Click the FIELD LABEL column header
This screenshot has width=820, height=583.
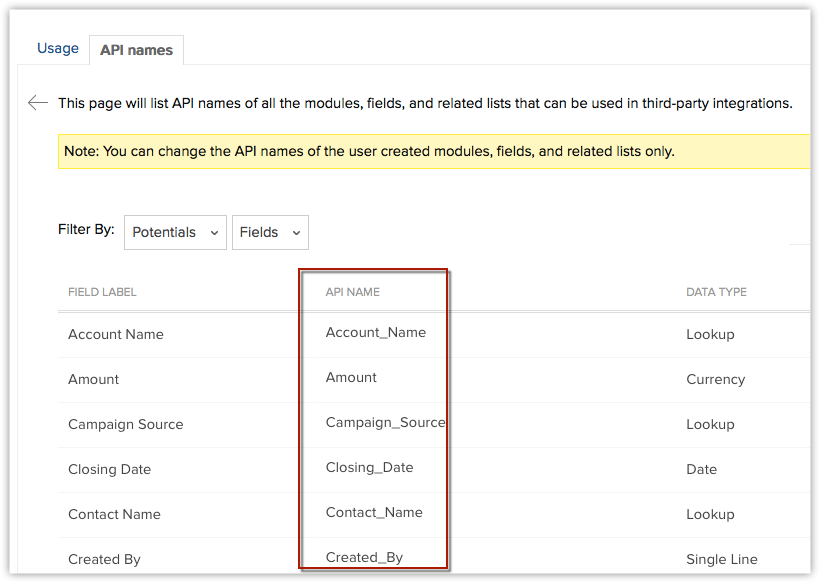102,292
